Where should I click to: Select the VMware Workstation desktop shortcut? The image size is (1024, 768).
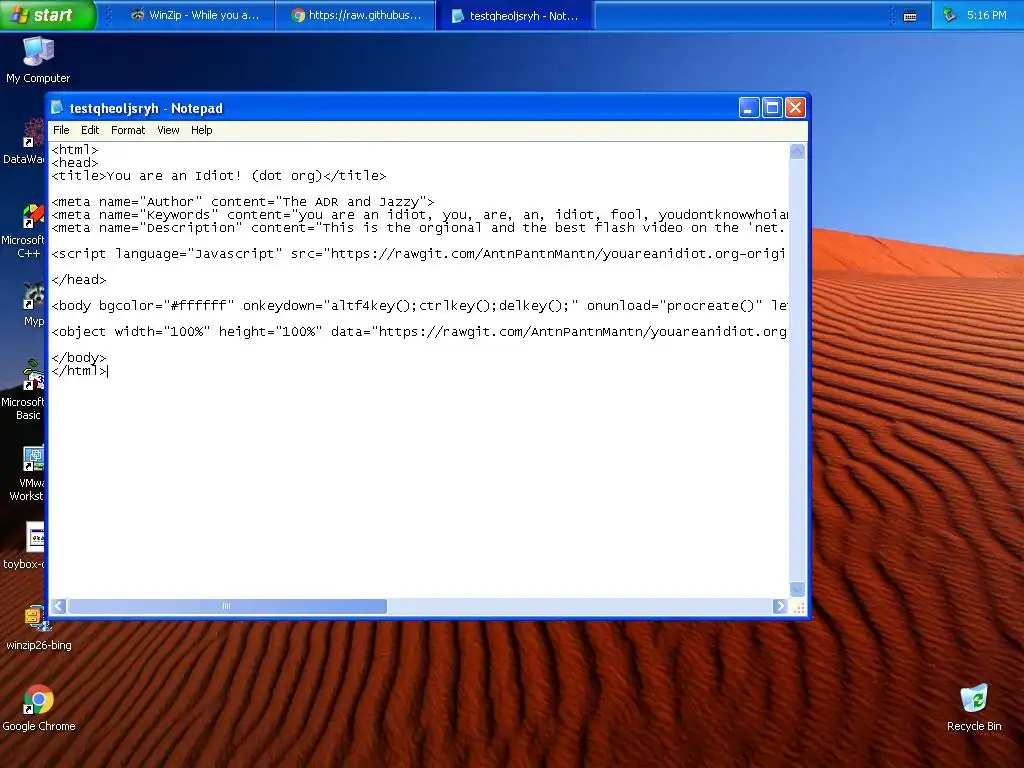[27, 473]
